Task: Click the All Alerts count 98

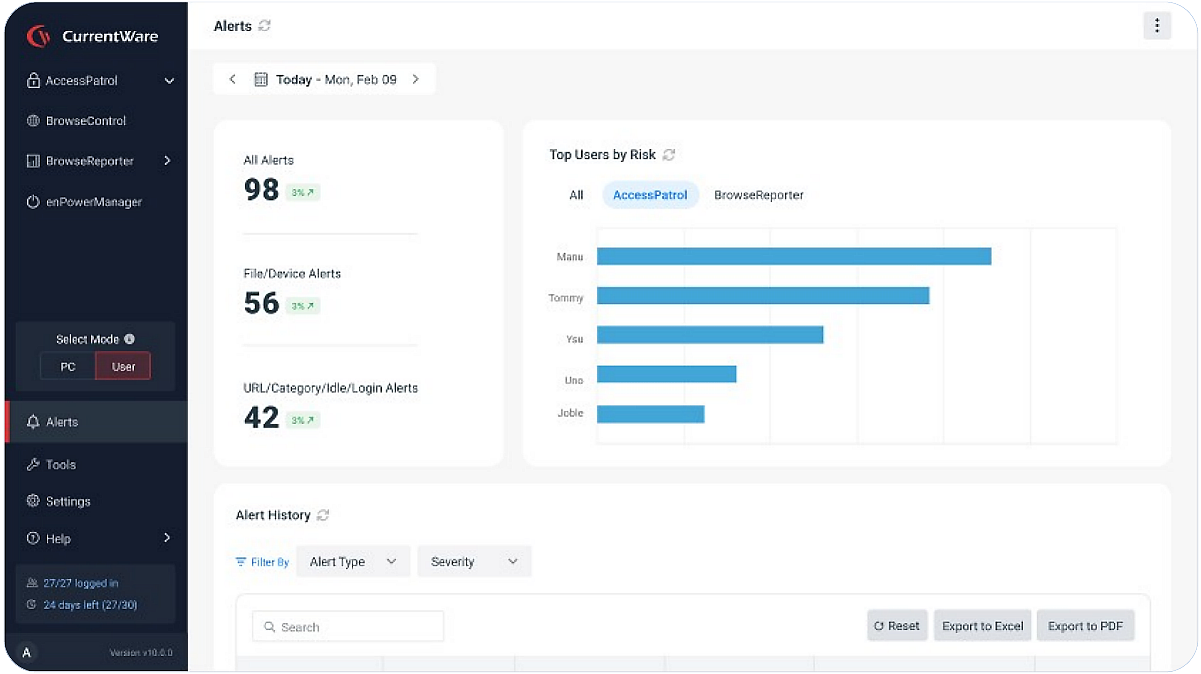Action: [x=261, y=190]
